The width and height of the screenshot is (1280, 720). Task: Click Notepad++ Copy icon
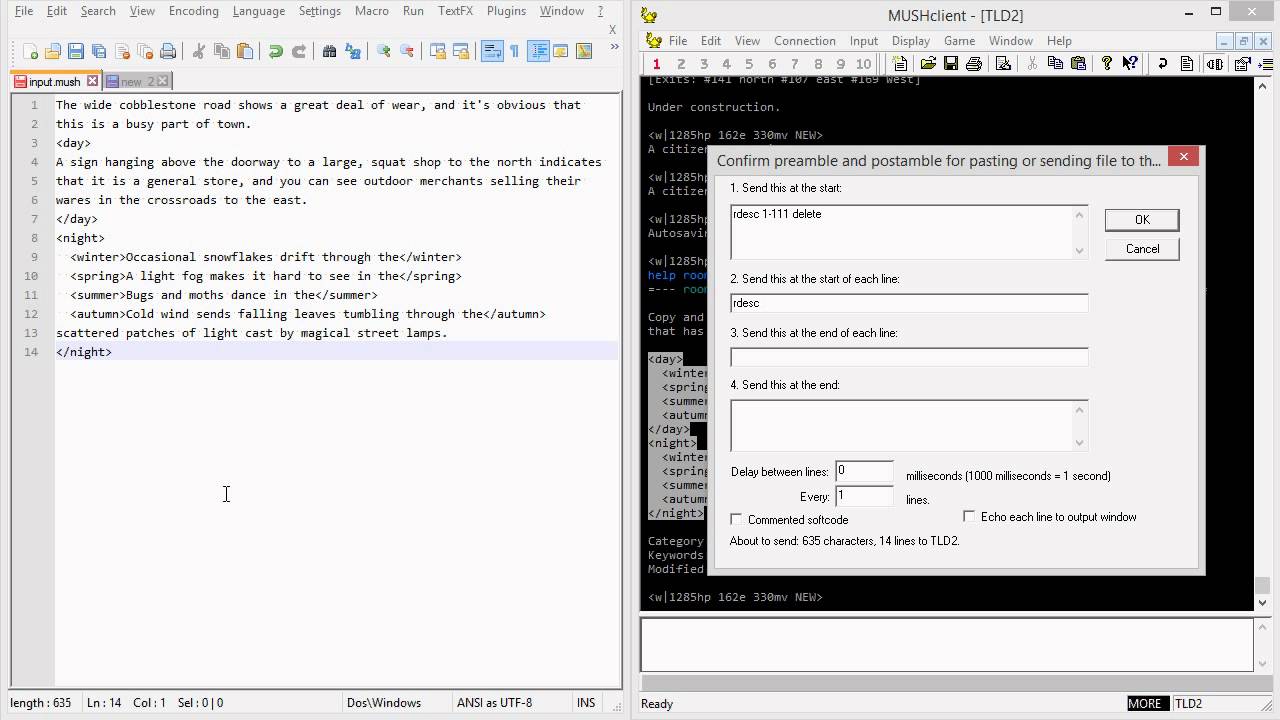[x=221, y=51]
